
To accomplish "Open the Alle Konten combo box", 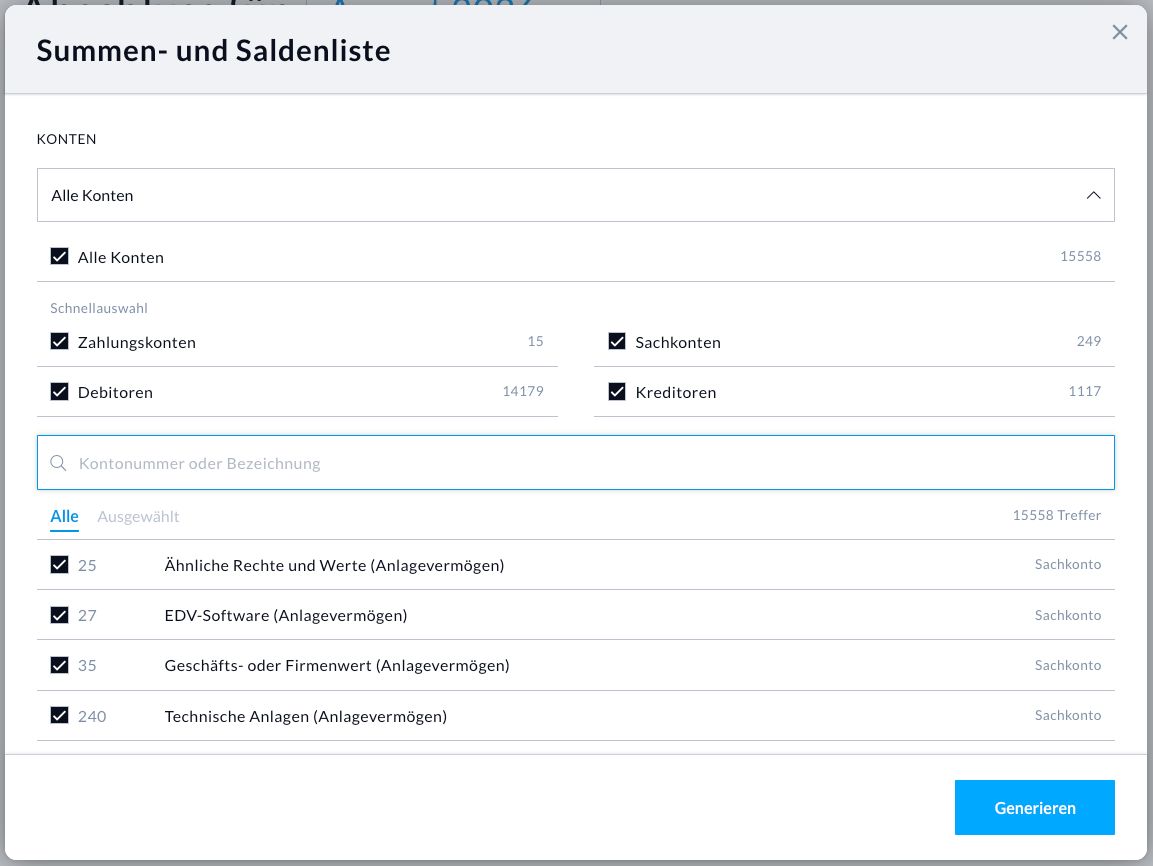I will coord(576,195).
